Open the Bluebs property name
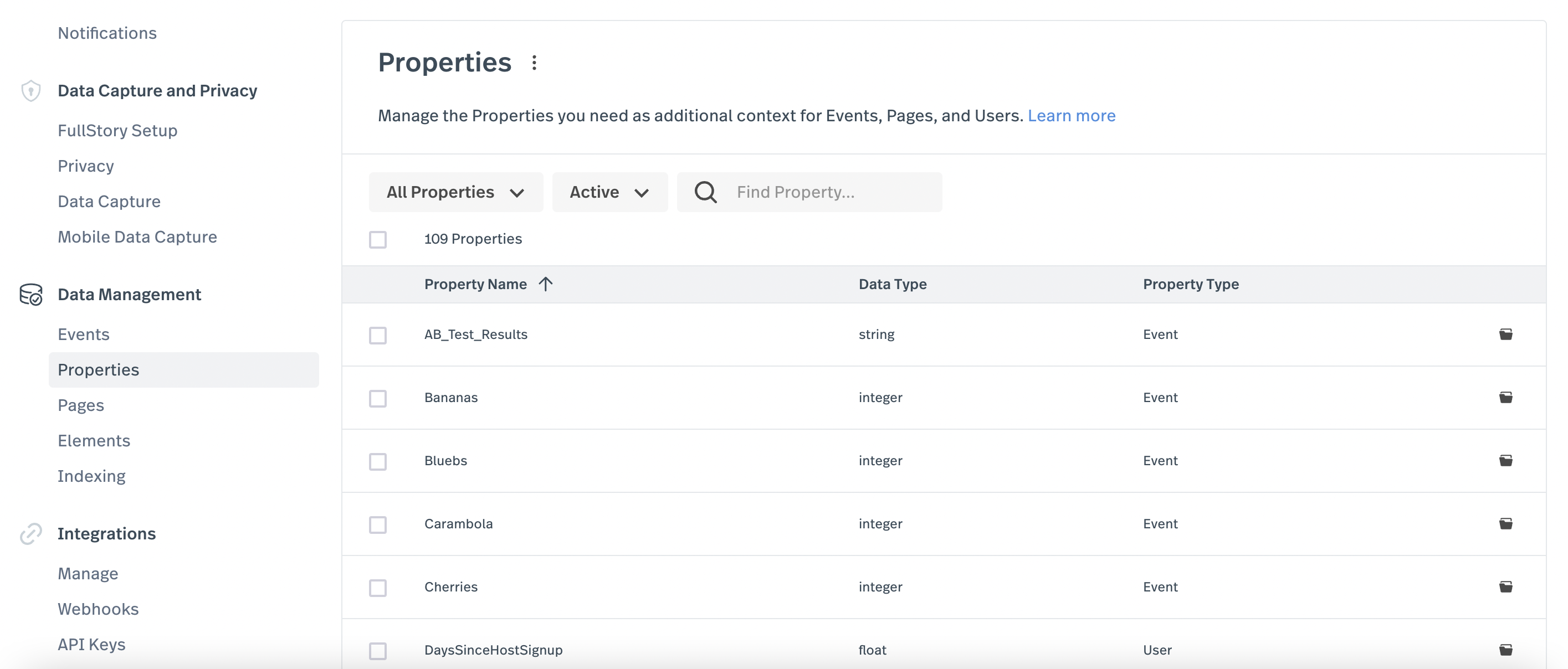The image size is (1568, 669). 445,460
